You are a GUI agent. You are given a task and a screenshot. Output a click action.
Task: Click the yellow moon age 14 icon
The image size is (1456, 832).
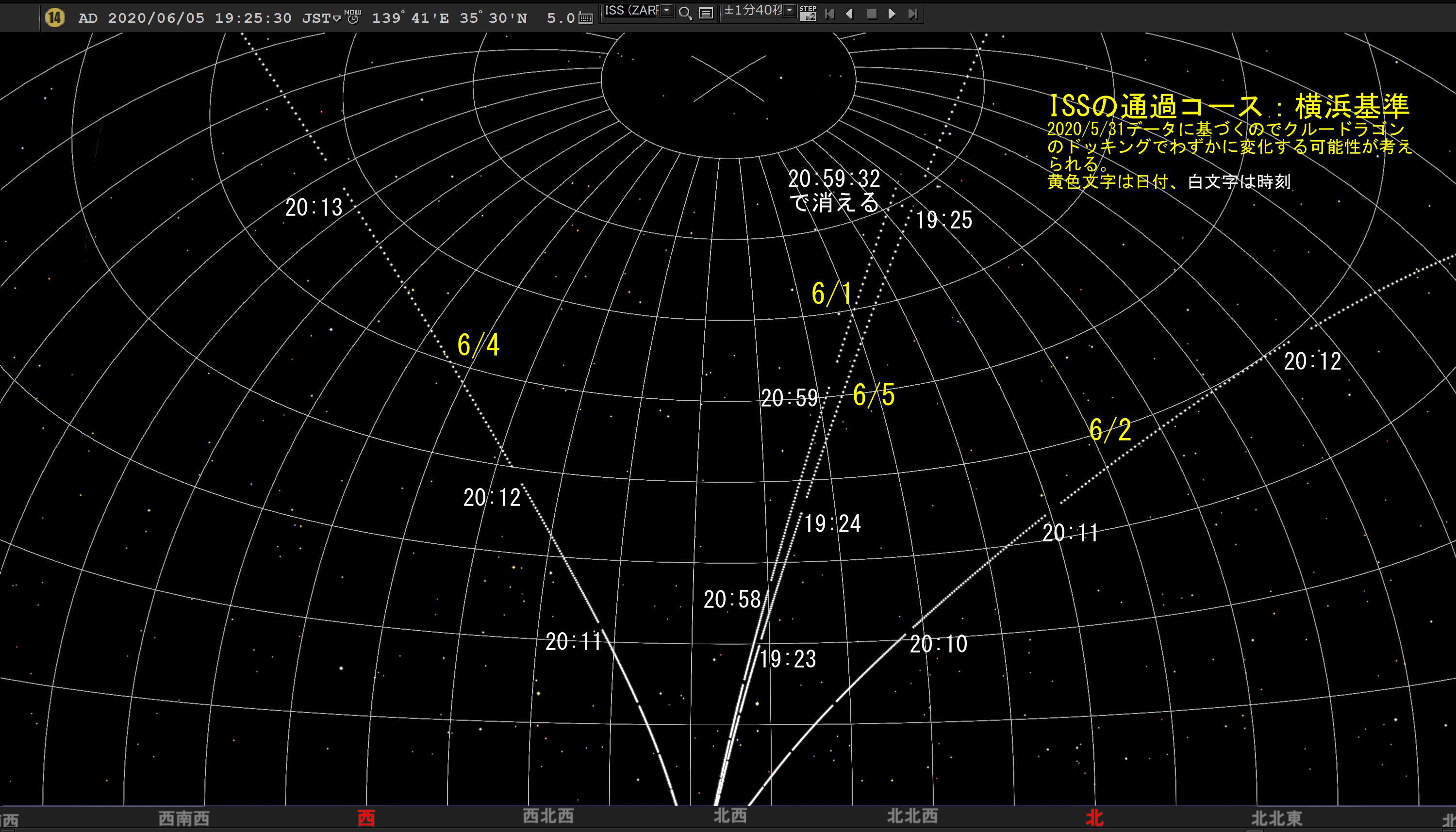(x=54, y=18)
